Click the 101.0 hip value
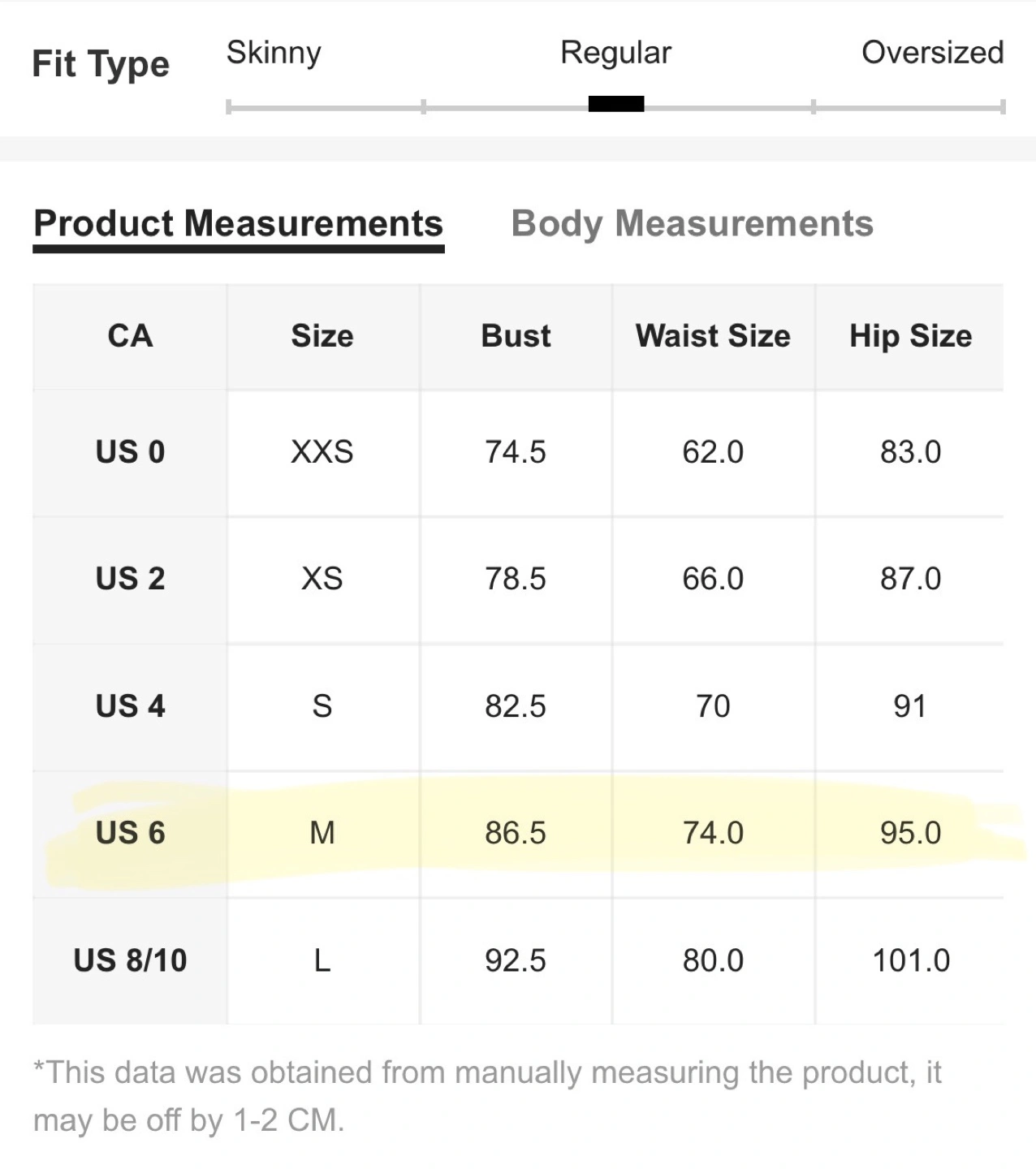The height and width of the screenshot is (1169, 1036). 911,960
